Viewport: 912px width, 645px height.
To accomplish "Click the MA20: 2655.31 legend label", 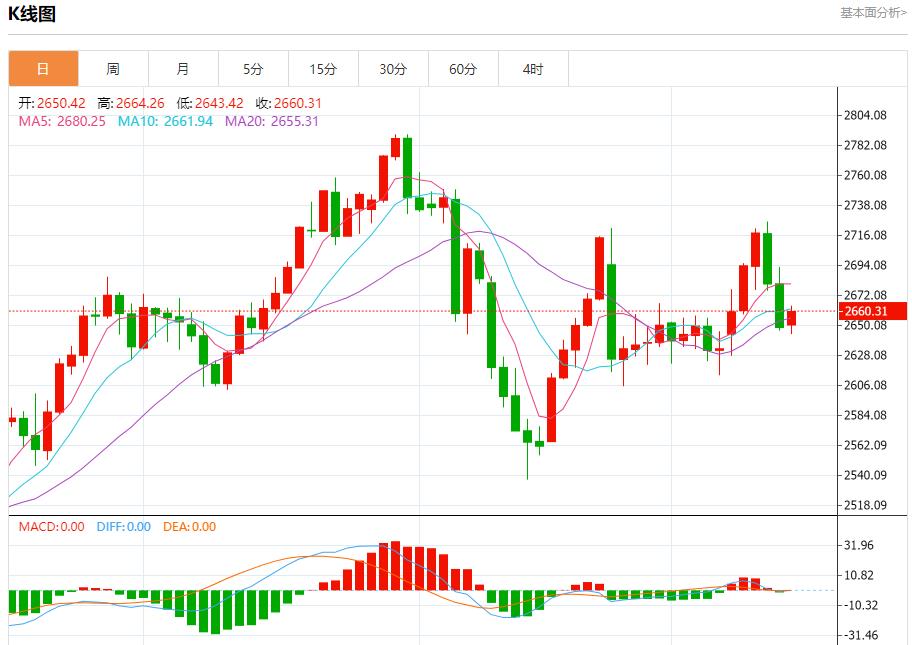I will (271, 121).
